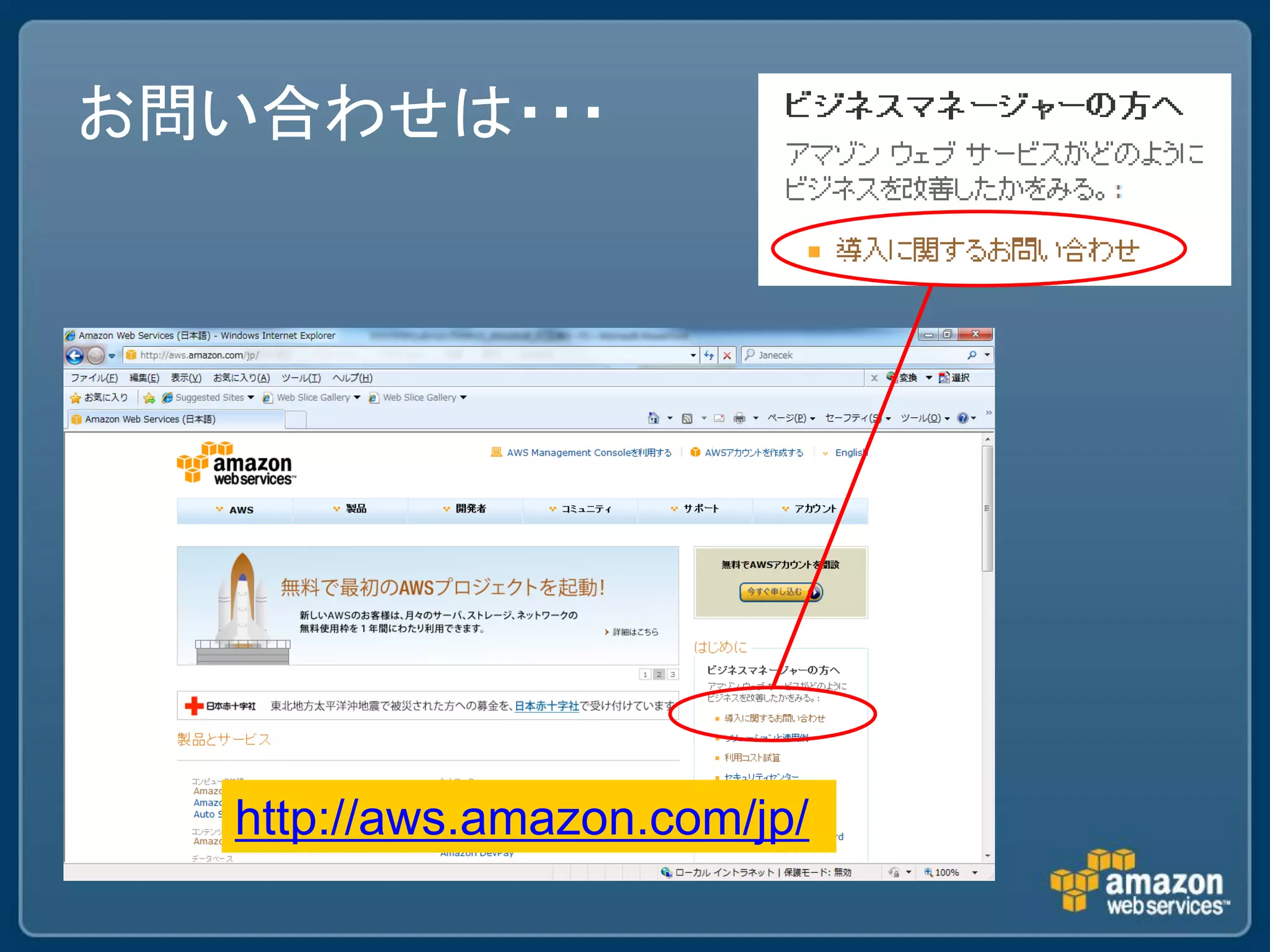Open the ファイル(F) menu
The width and height of the screenshot is (1270, 952).
click(x=94, y=377)
